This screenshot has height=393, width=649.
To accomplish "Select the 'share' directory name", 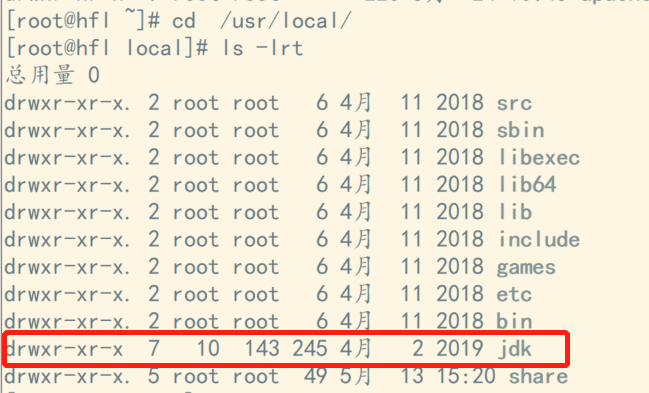I will pos(538,376).
